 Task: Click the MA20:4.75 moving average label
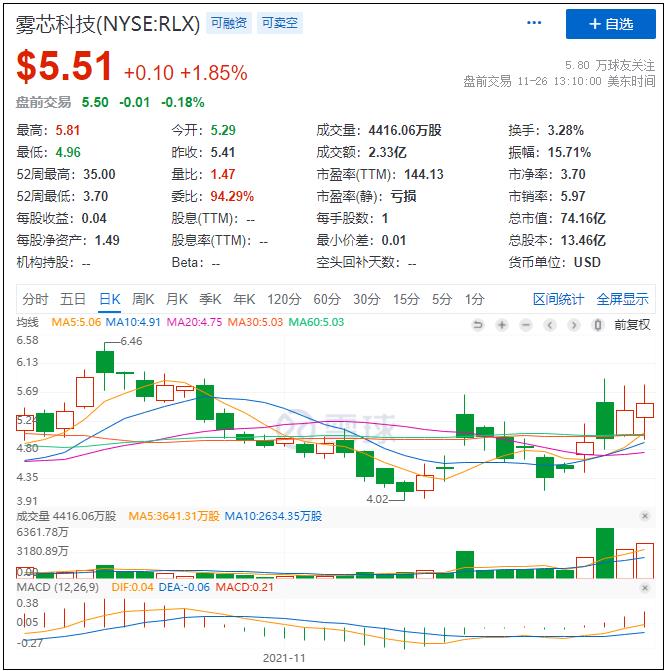[194, 322]
